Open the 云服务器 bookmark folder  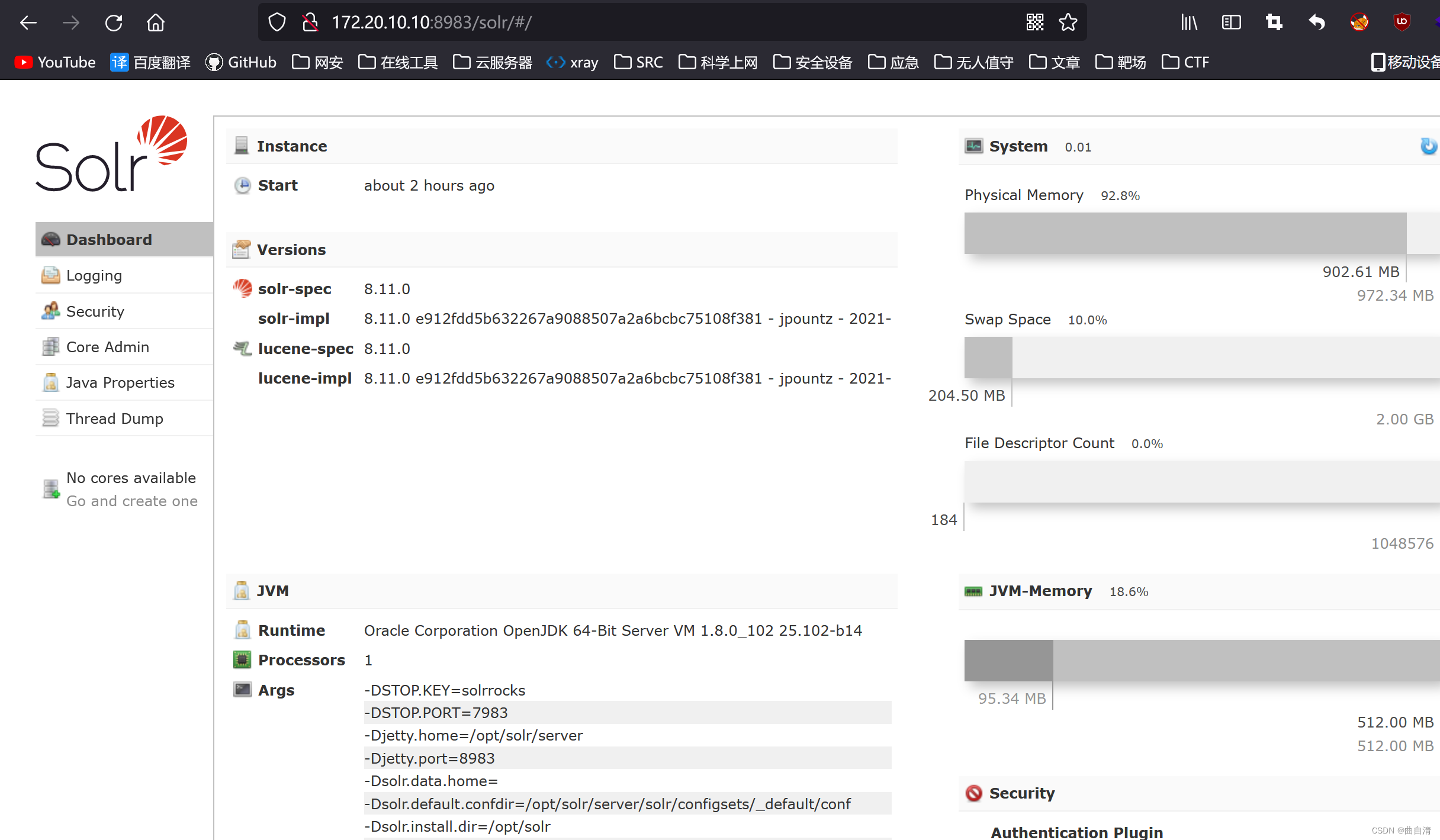[x=493, y=62]
